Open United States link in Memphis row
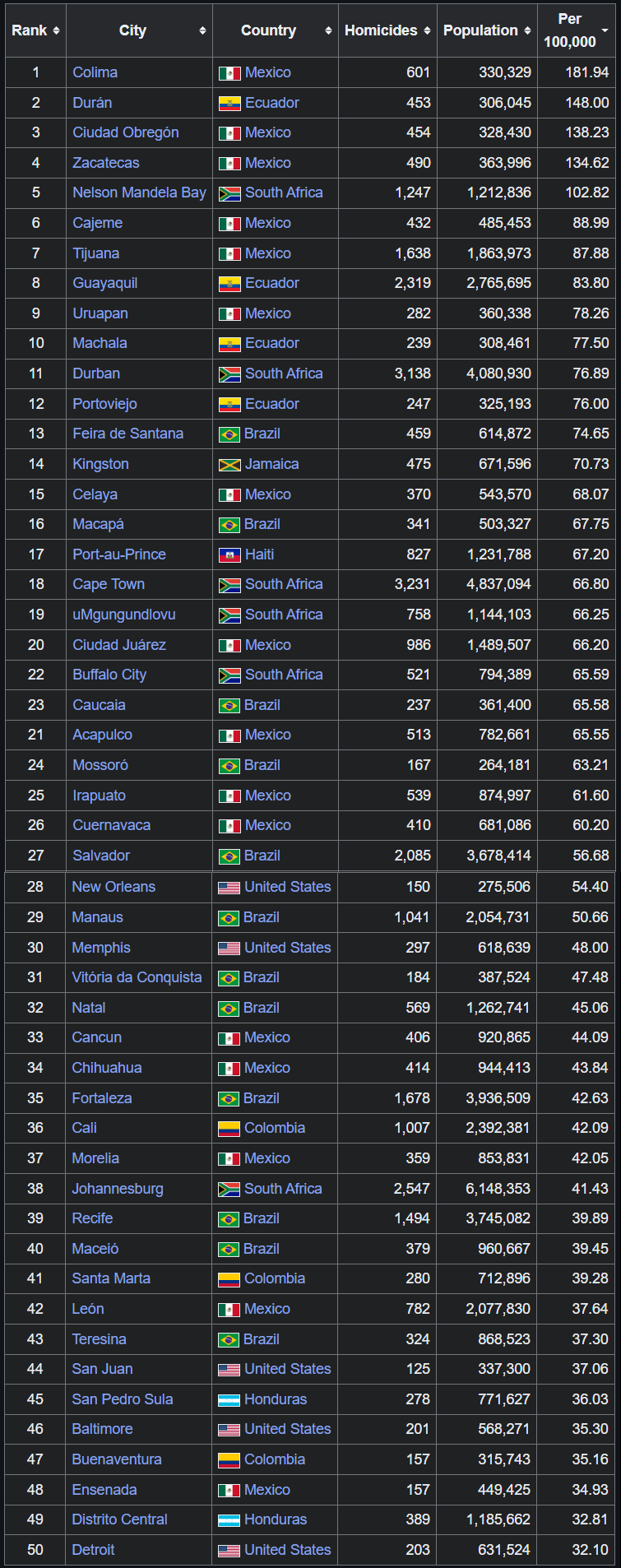The height and width of the screenshot is (1568, 621). pyautogui.click(x=287, y=948)
